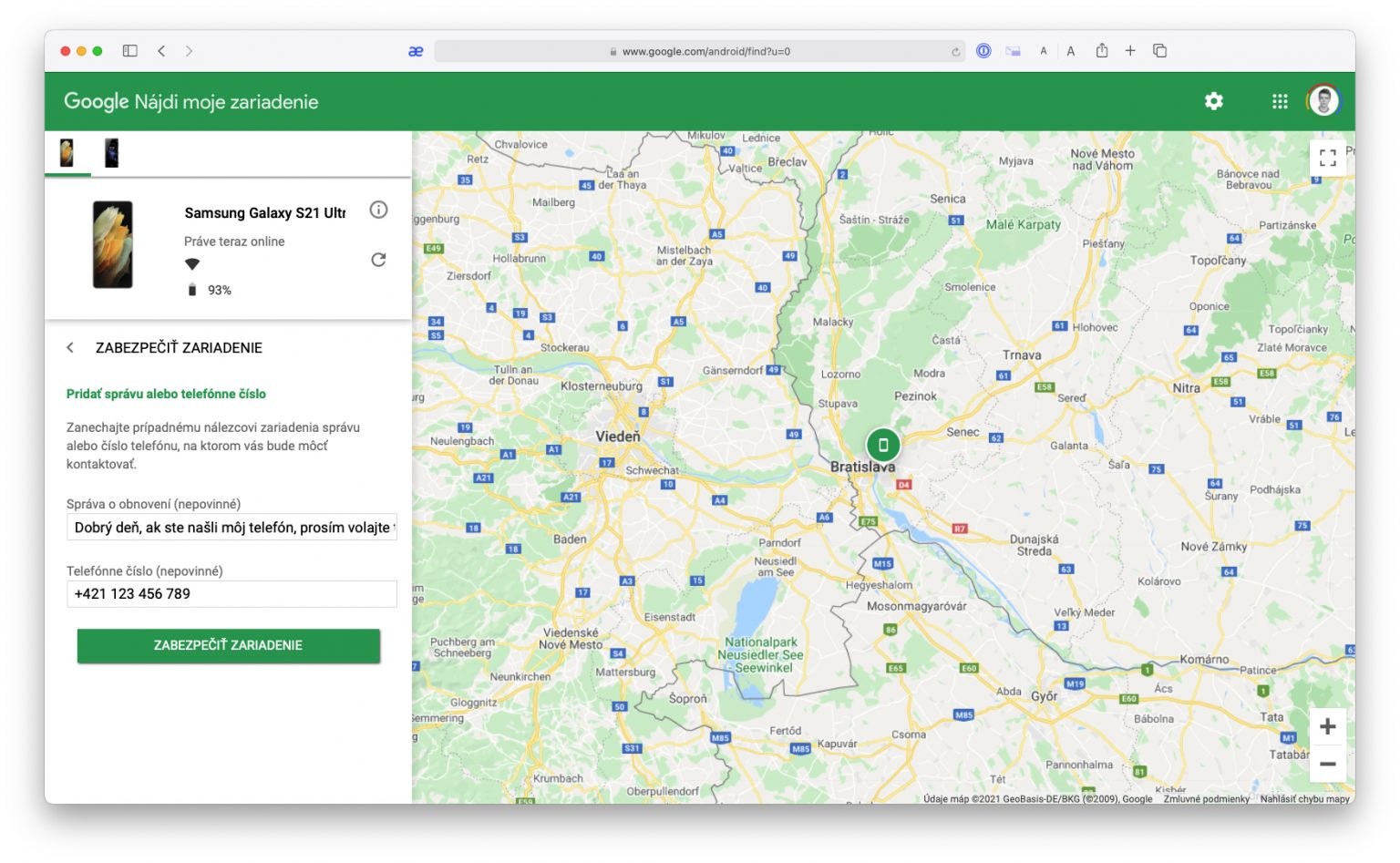Open the Safari share menu
The height and width of the screenshot is (863, 1400).
[1102, 50]
